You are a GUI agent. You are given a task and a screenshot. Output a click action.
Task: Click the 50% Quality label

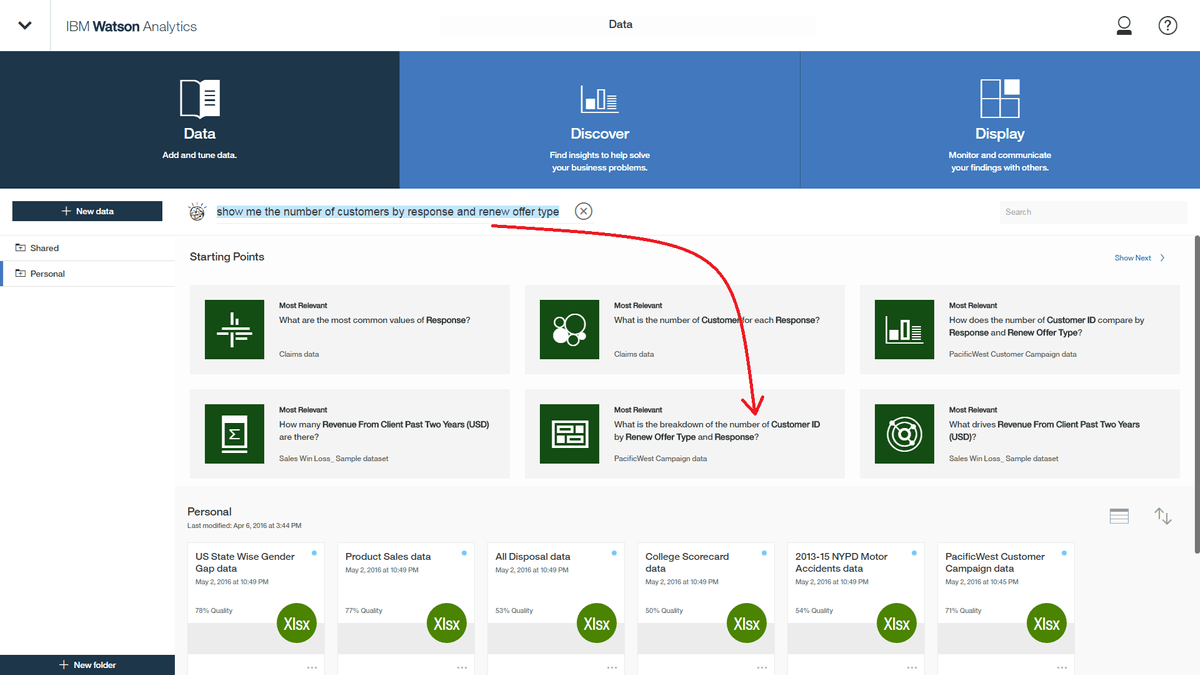pyautogui.click(x=664, y=611)
